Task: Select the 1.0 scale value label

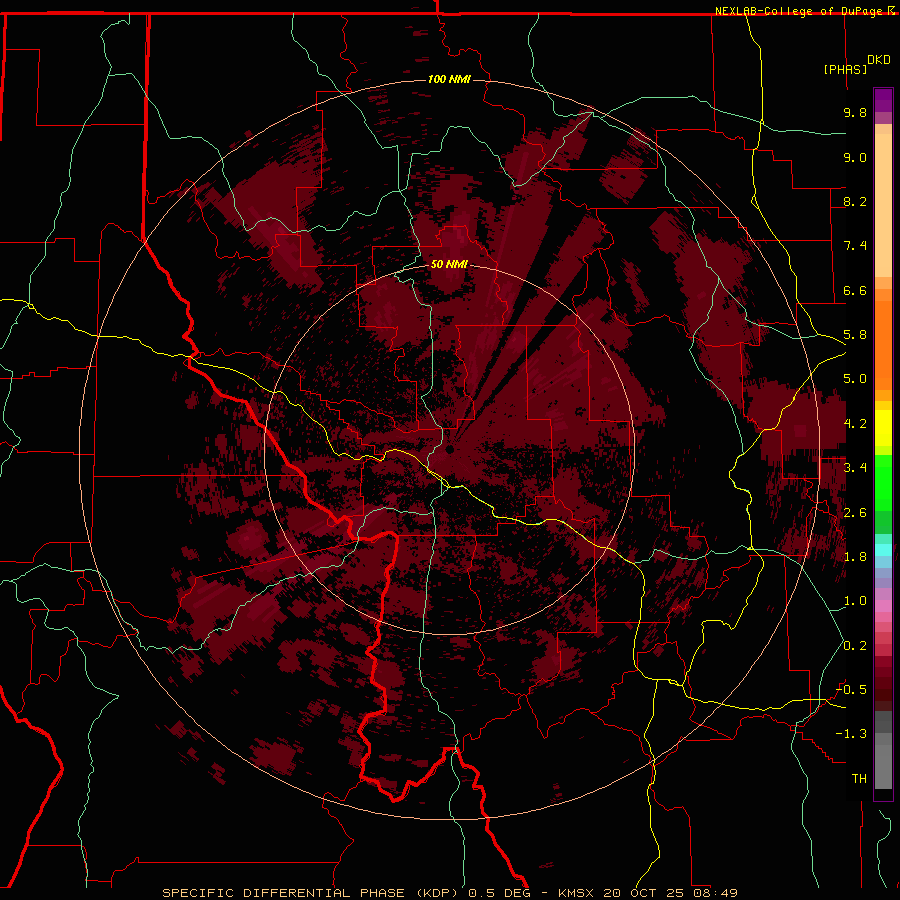Action: (855, 601)
